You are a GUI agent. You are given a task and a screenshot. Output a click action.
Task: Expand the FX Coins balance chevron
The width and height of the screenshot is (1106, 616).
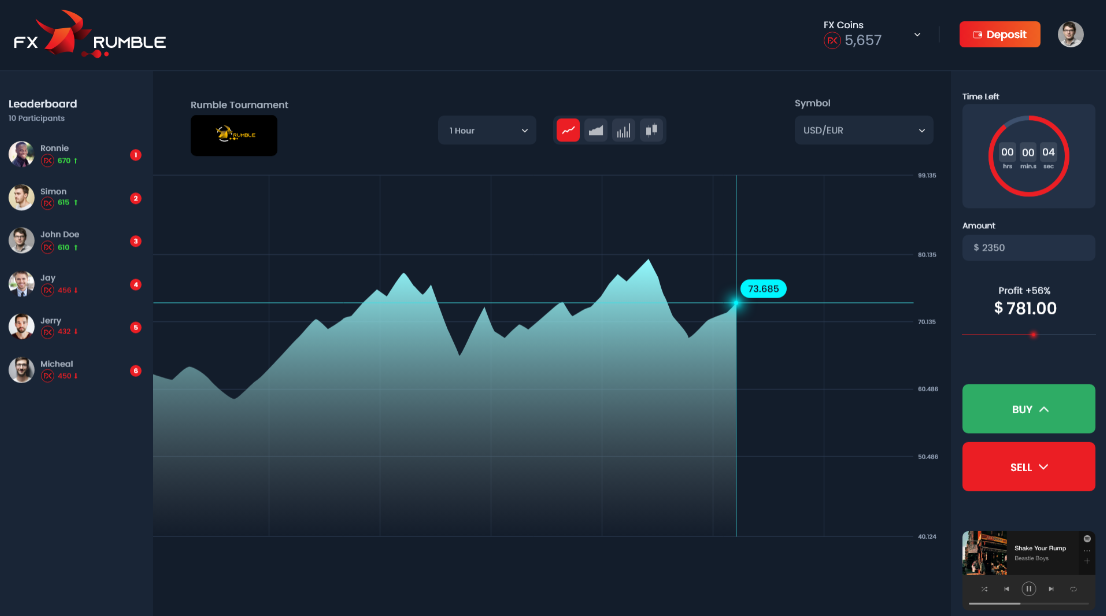coord(917,35)
